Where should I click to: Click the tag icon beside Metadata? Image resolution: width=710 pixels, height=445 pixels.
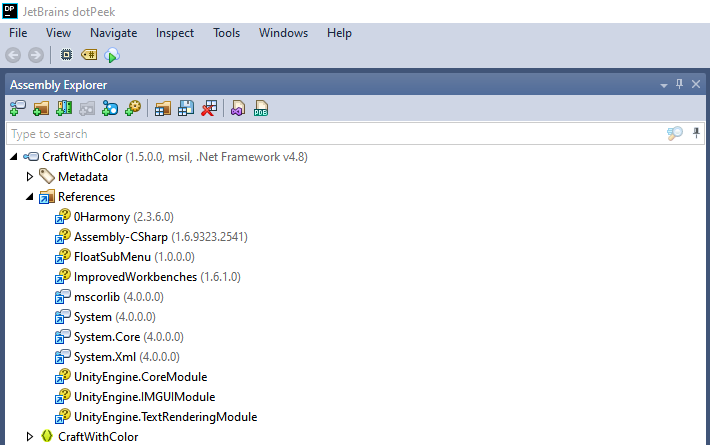pos(47,176)
